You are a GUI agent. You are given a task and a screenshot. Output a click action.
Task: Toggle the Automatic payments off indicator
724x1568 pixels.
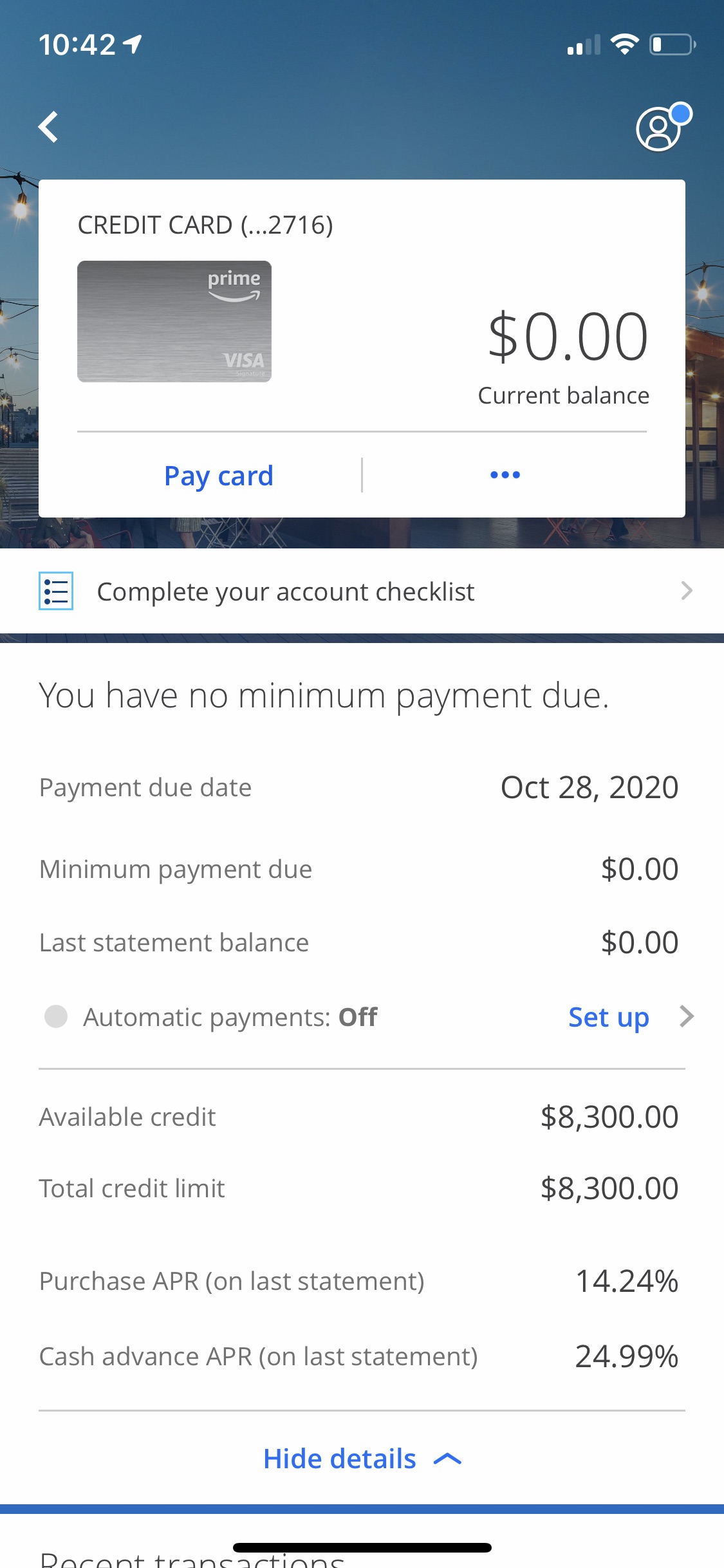56,1017
